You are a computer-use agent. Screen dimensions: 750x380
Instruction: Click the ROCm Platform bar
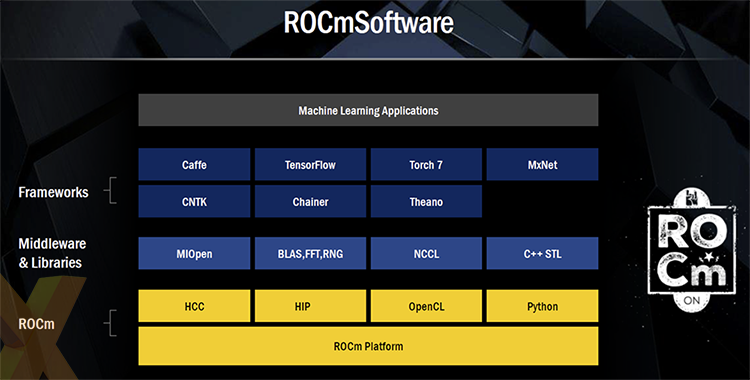pyautogui.click(x=368, y=346)
